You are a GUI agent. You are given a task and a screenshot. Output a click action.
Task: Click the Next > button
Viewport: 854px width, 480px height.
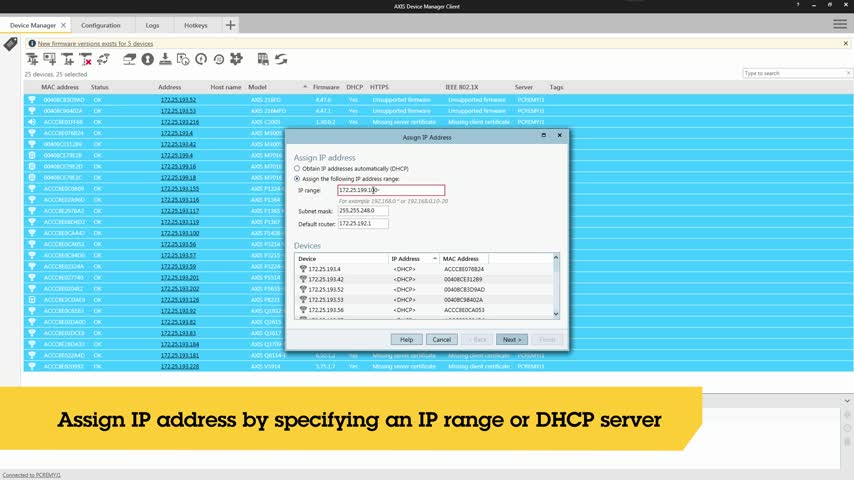(512, 339)
